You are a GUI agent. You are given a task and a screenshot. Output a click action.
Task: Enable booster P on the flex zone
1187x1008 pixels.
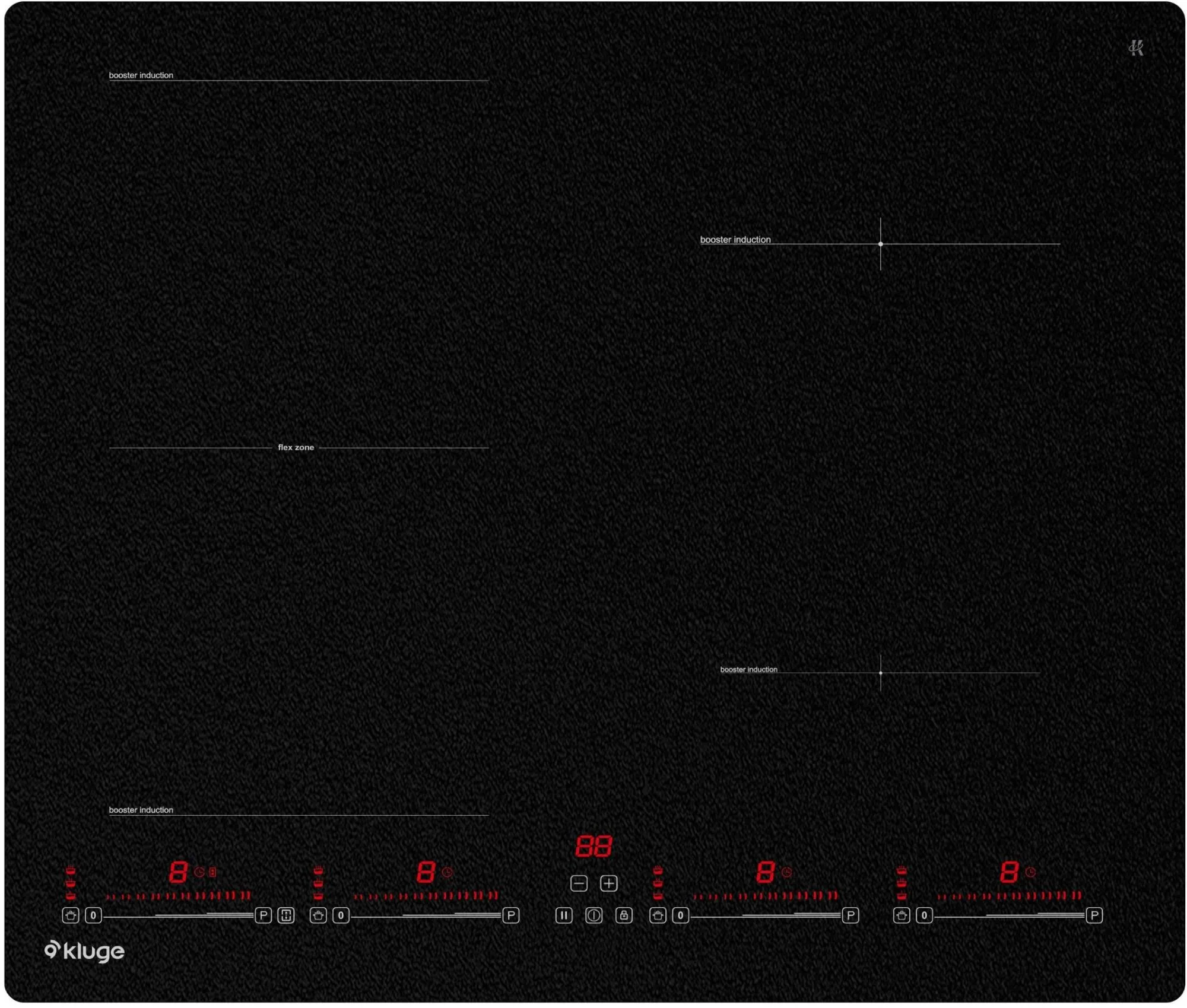click(x=264, y=915)
